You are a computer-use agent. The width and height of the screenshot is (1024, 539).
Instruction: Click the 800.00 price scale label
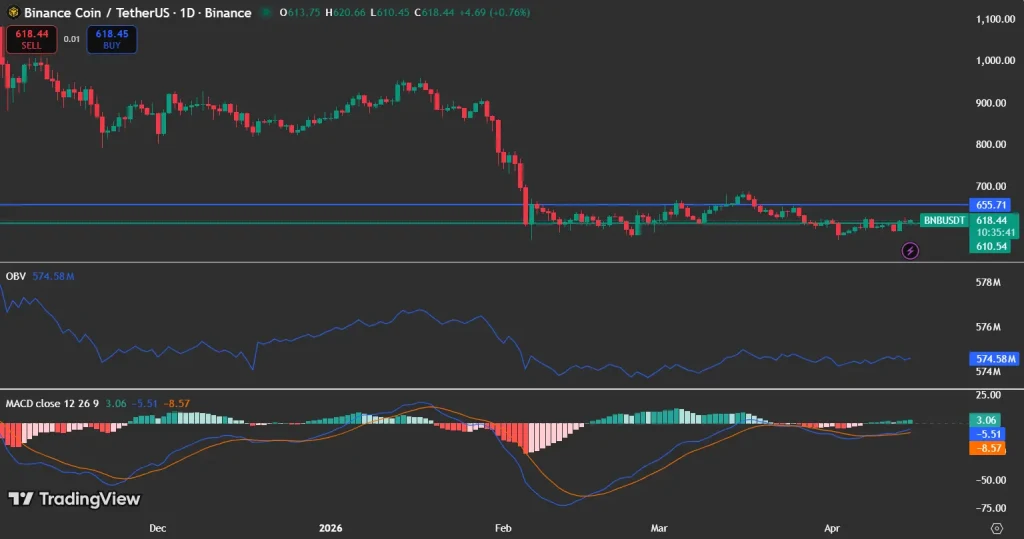coord(991,144)
